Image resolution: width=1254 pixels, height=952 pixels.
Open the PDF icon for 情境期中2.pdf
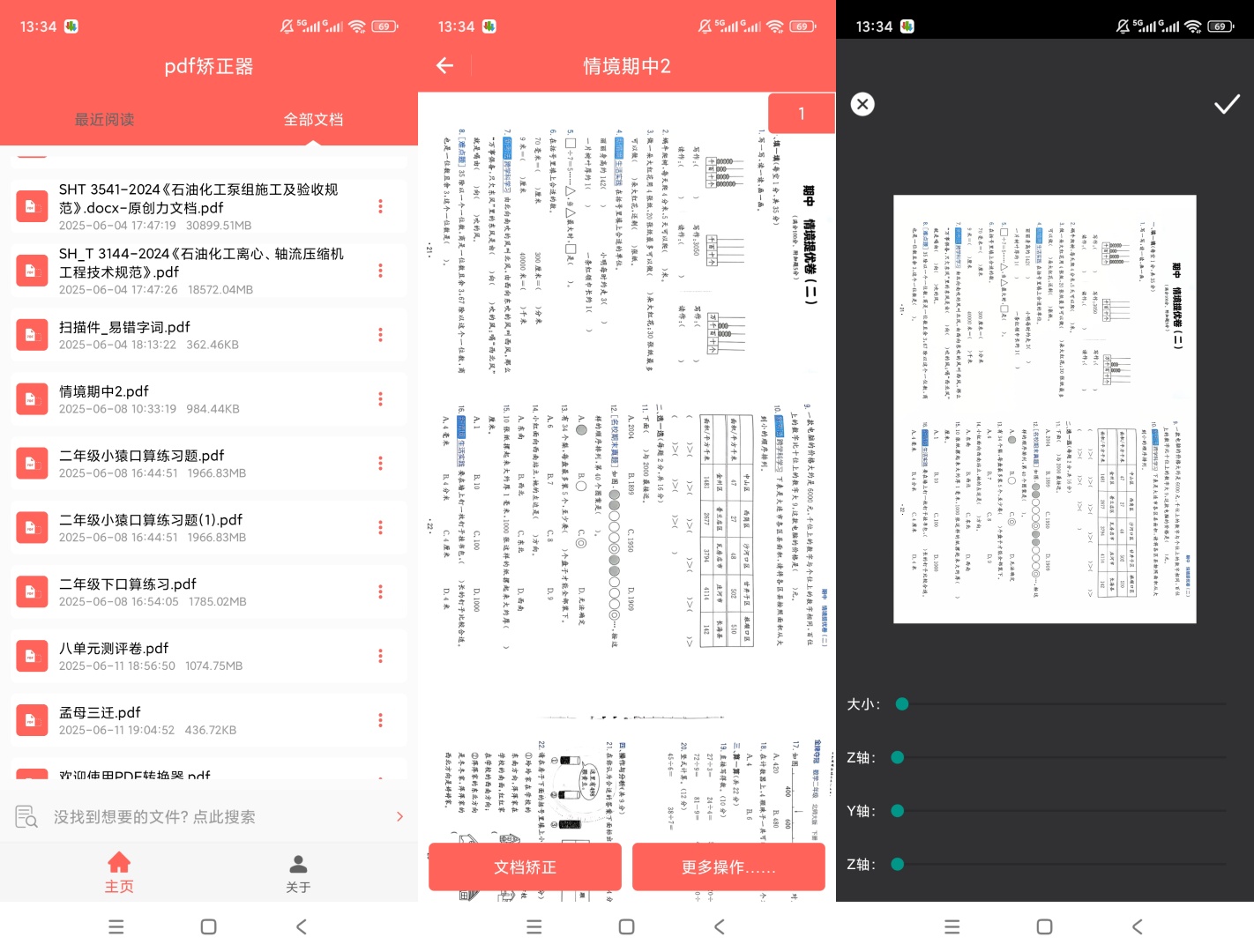click(x=32, y=399)
